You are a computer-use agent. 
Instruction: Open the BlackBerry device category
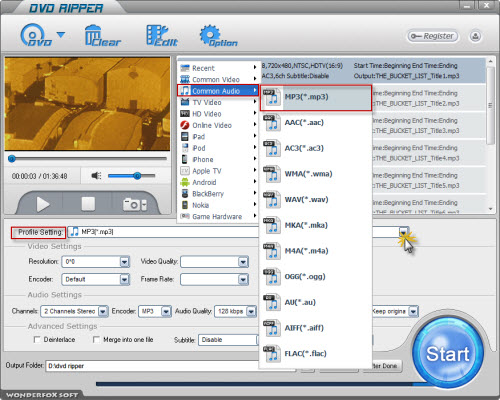[218, 194]
